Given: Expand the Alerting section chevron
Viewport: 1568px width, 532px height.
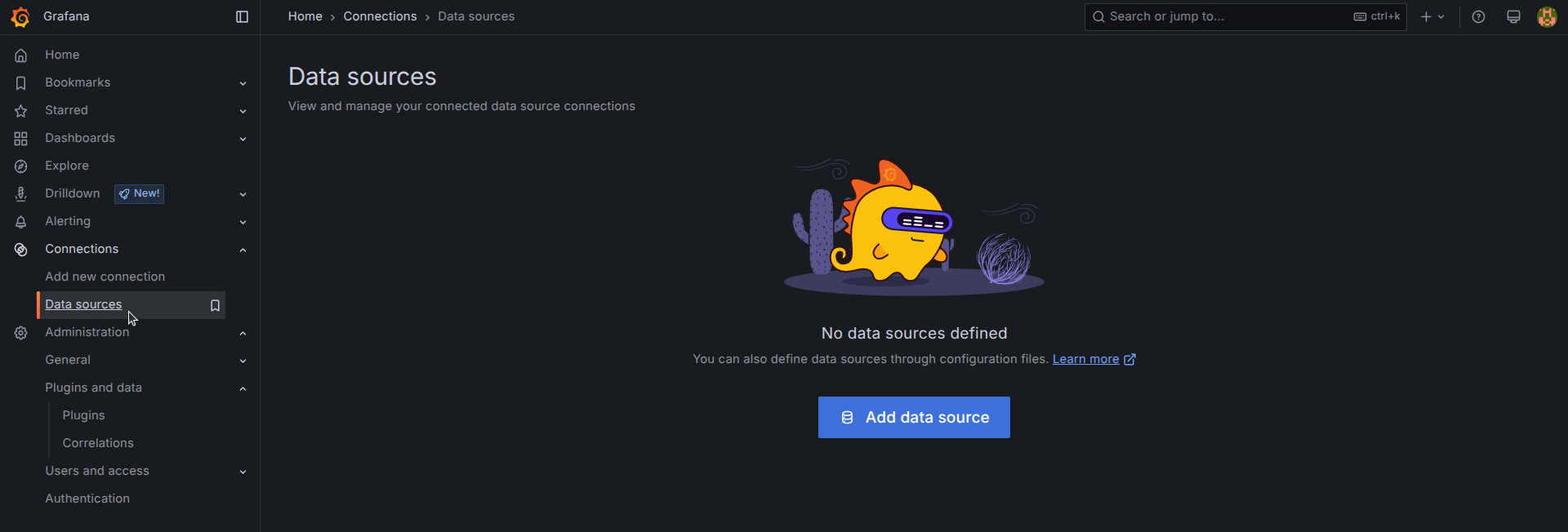Looking at the screenshot, I should point(243,222).
